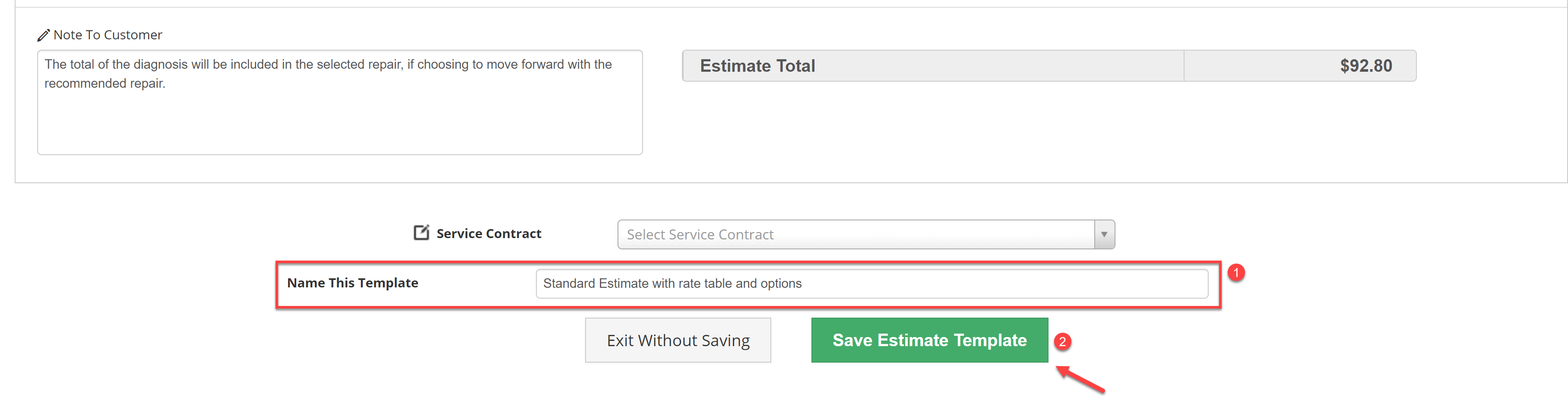The width and height of the screenshot is (1568, 414).
Task: Click the diagnosis note text in the textarea
Action: [x=328, y=73]
